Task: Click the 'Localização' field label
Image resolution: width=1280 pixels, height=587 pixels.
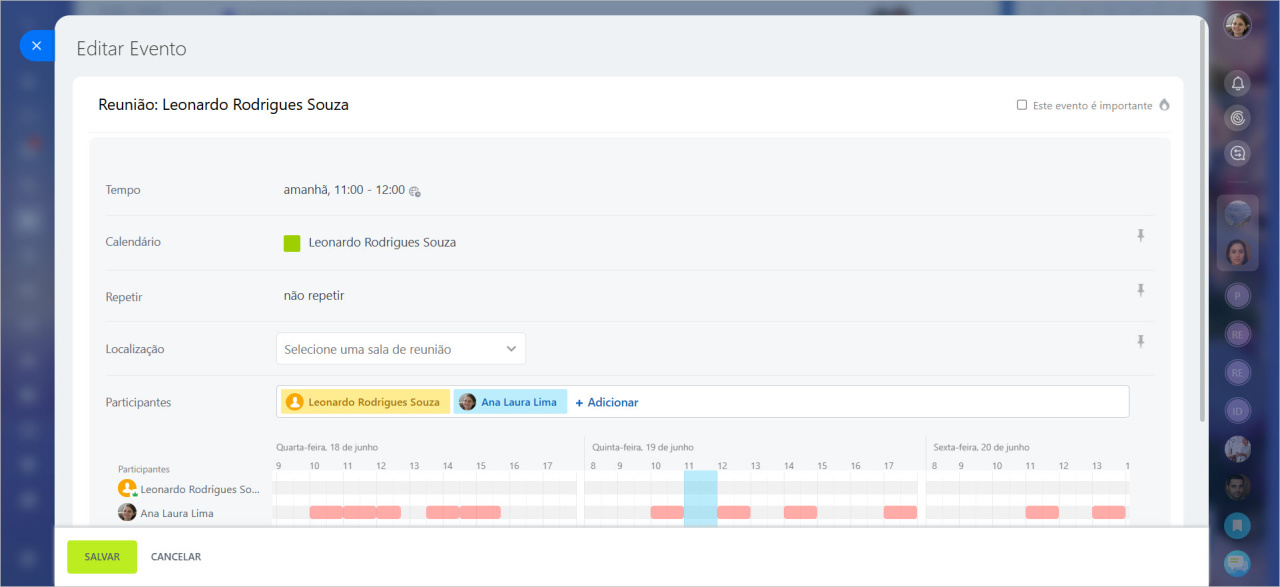Action: [135, 349]
